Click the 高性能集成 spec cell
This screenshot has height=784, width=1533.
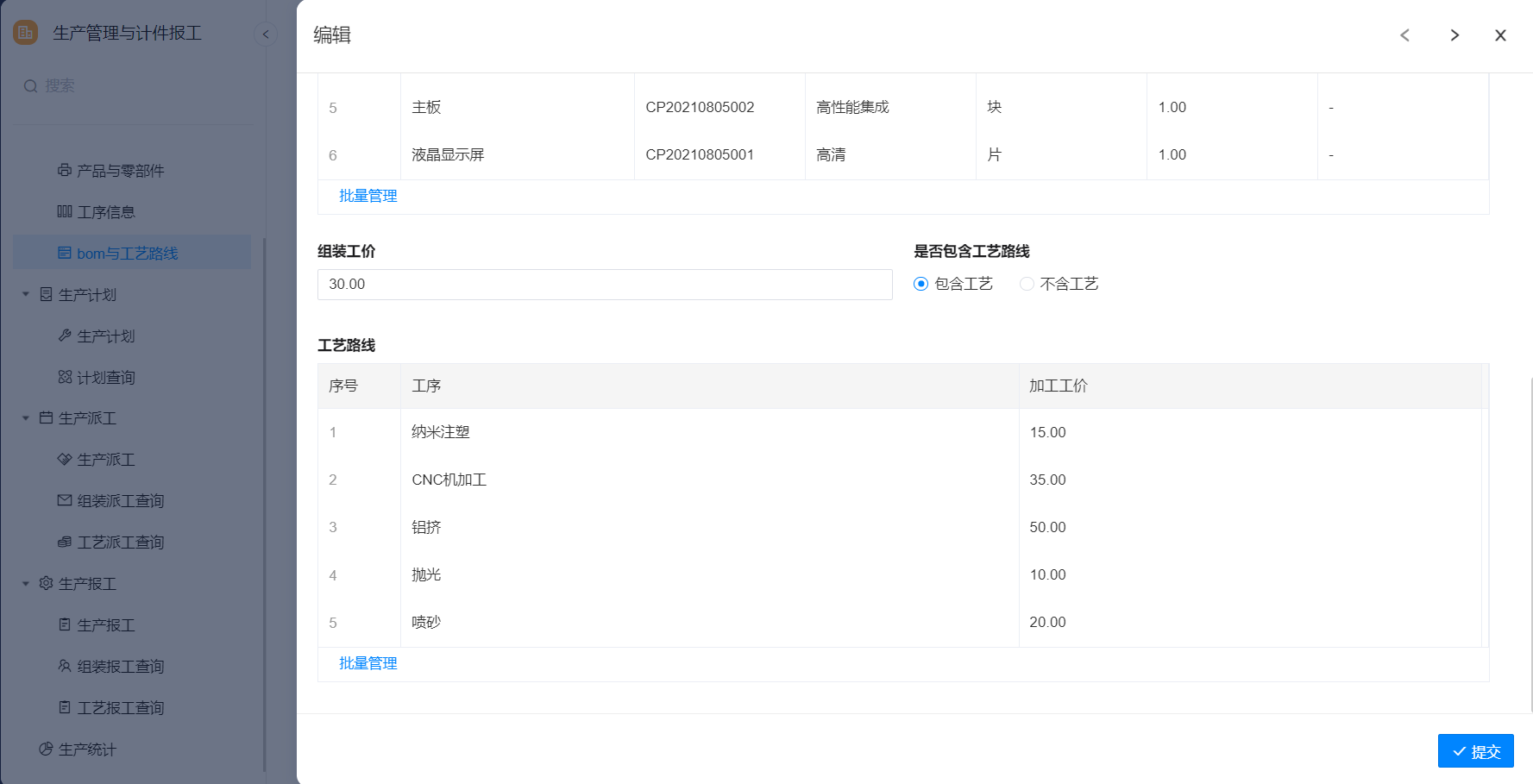click(x=890, y=107)
